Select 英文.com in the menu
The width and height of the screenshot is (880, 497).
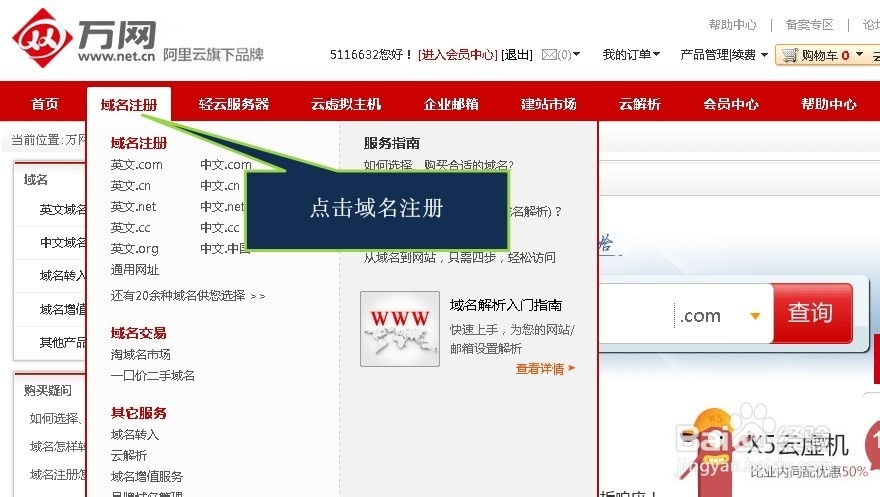136,164
